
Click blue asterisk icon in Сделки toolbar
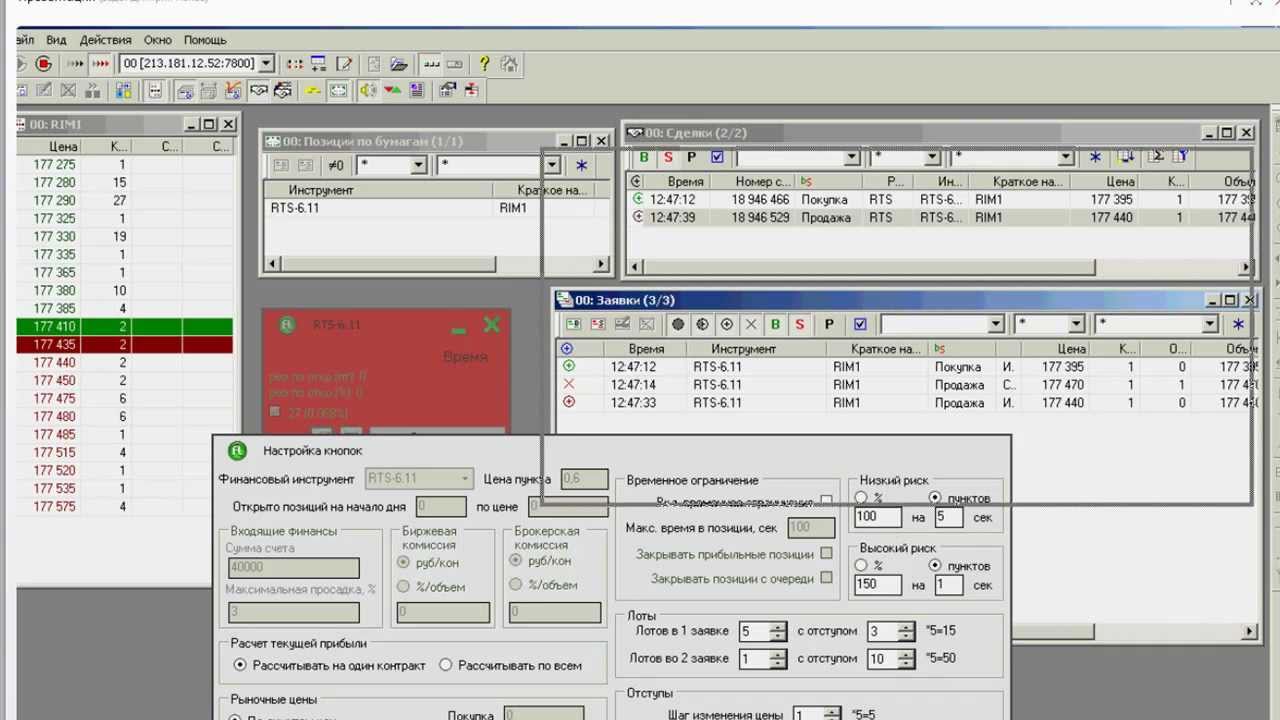click(x=1095, y=158)
